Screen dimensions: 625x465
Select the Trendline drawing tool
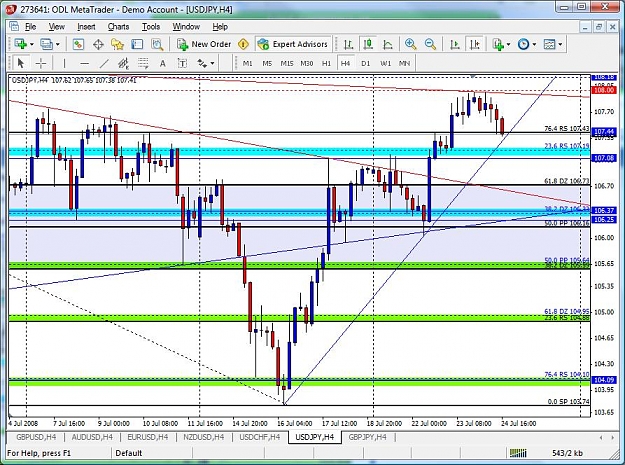click(104, 63)
